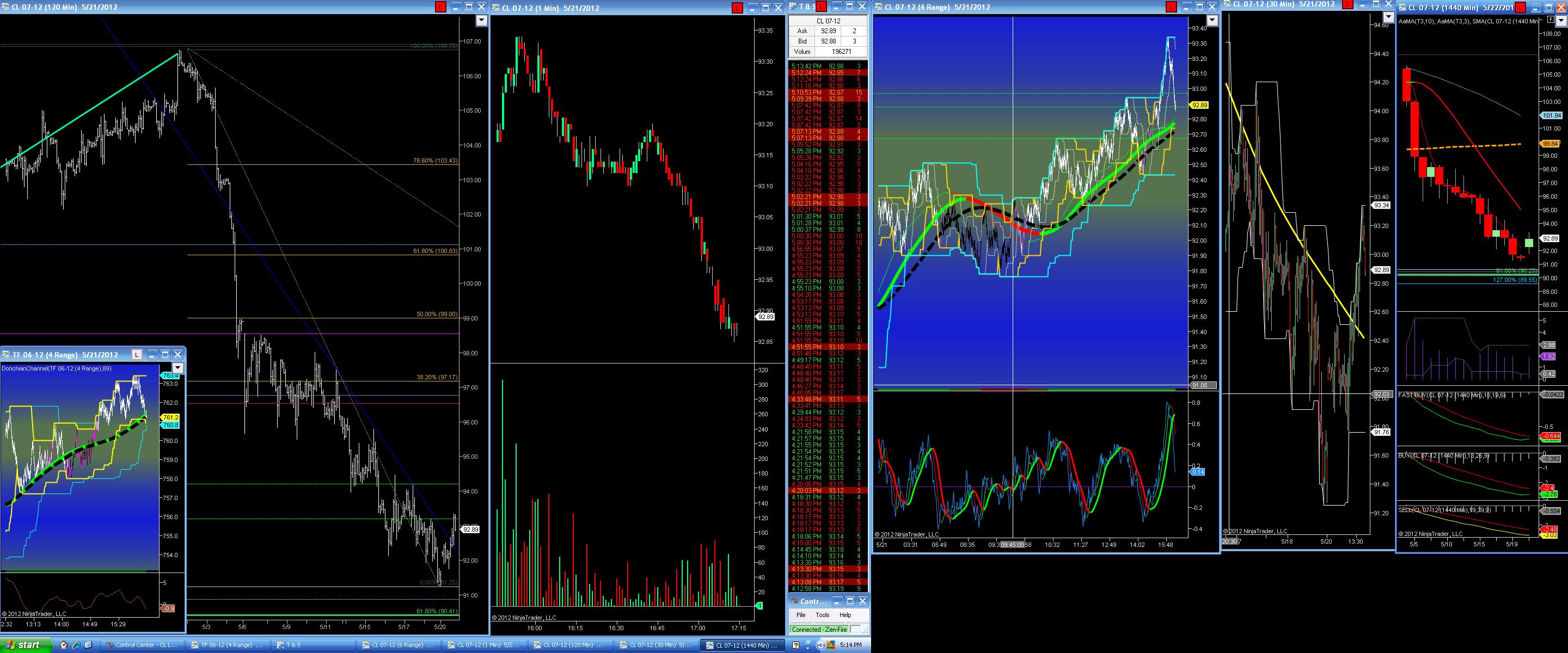Click the red L link button on the T & S window
The image size is (1568, 653).
pos(821,7)
